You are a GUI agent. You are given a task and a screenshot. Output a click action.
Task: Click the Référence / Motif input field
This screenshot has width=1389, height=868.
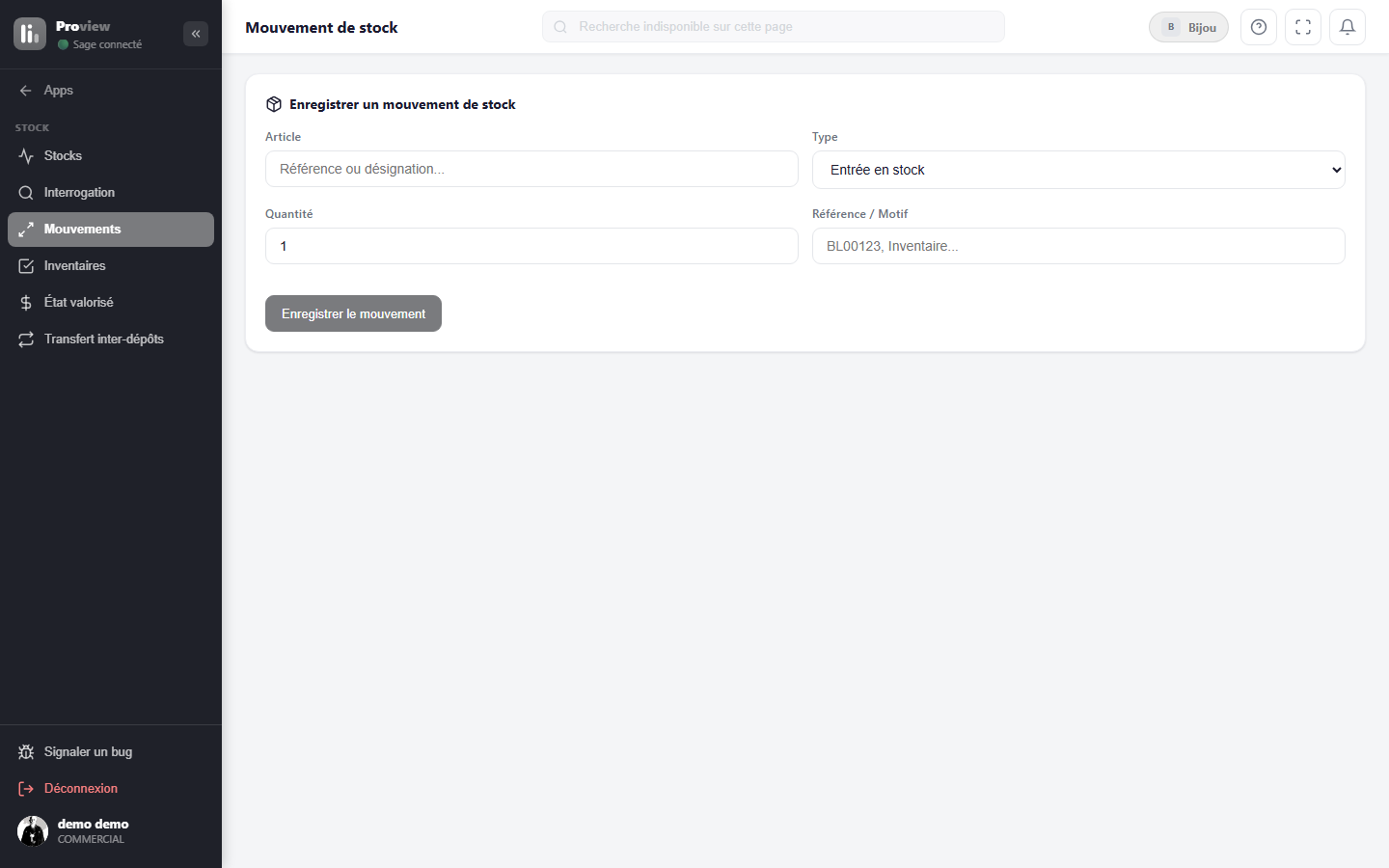coord(1078,246)
